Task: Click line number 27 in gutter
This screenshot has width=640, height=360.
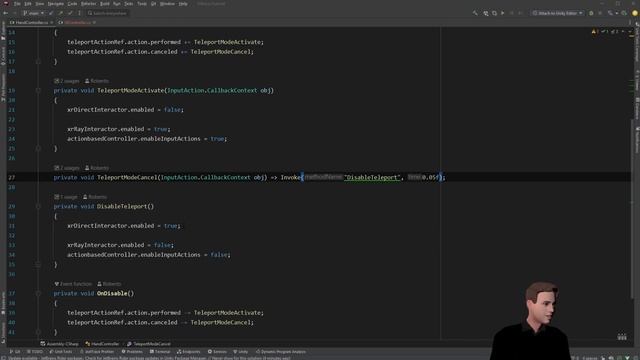Action: [11, 178]
